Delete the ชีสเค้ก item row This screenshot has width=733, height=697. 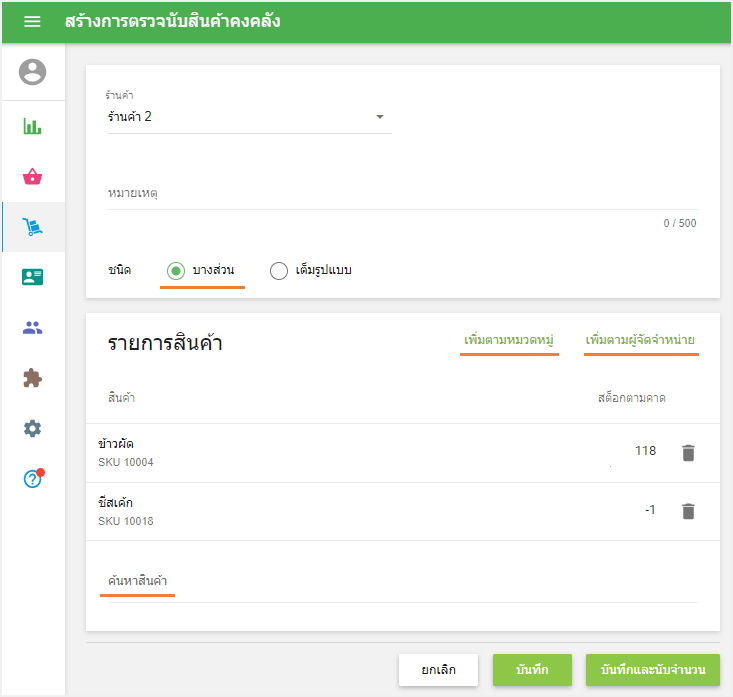pyautogui.click(x=688, y=511)
